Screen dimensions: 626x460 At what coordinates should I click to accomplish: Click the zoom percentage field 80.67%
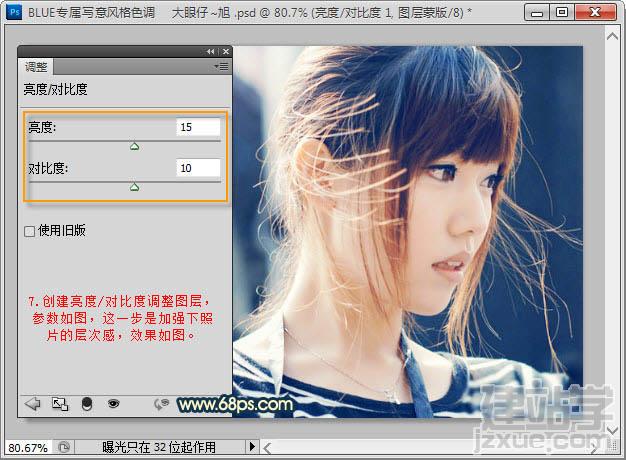point(28,448)
